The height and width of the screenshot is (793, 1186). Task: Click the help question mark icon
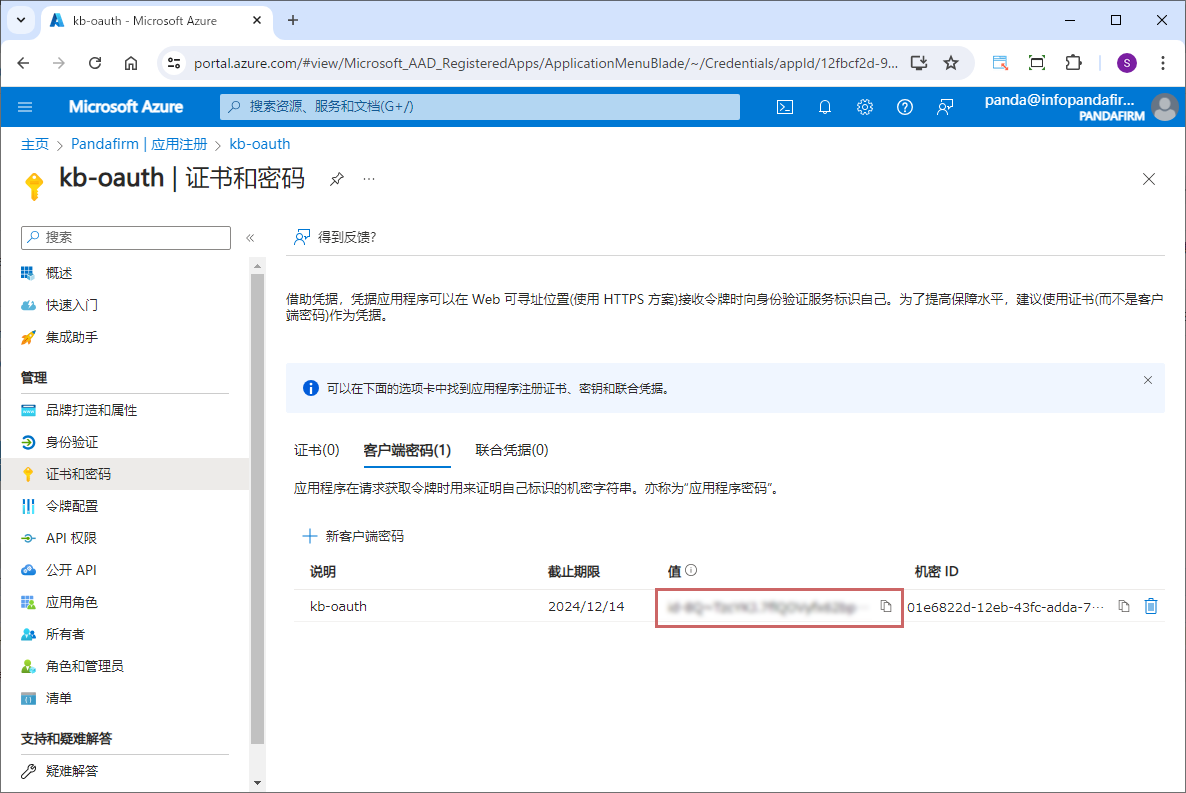[905, 107]
